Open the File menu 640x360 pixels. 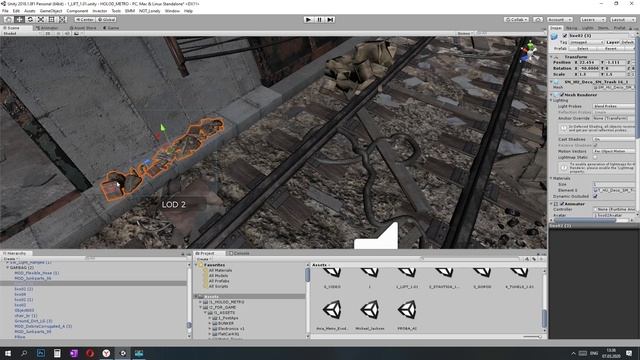(5, 11)
